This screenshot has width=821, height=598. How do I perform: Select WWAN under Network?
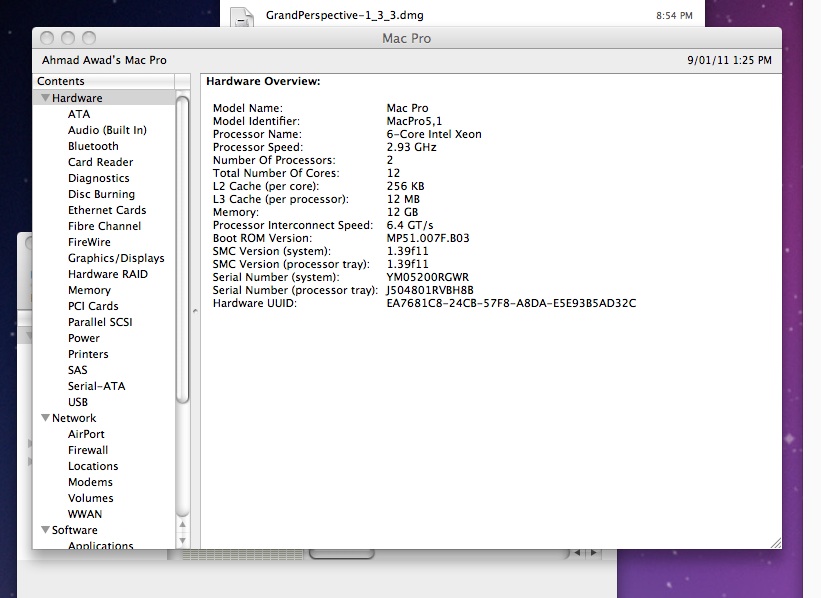click(x=85, y=514)
